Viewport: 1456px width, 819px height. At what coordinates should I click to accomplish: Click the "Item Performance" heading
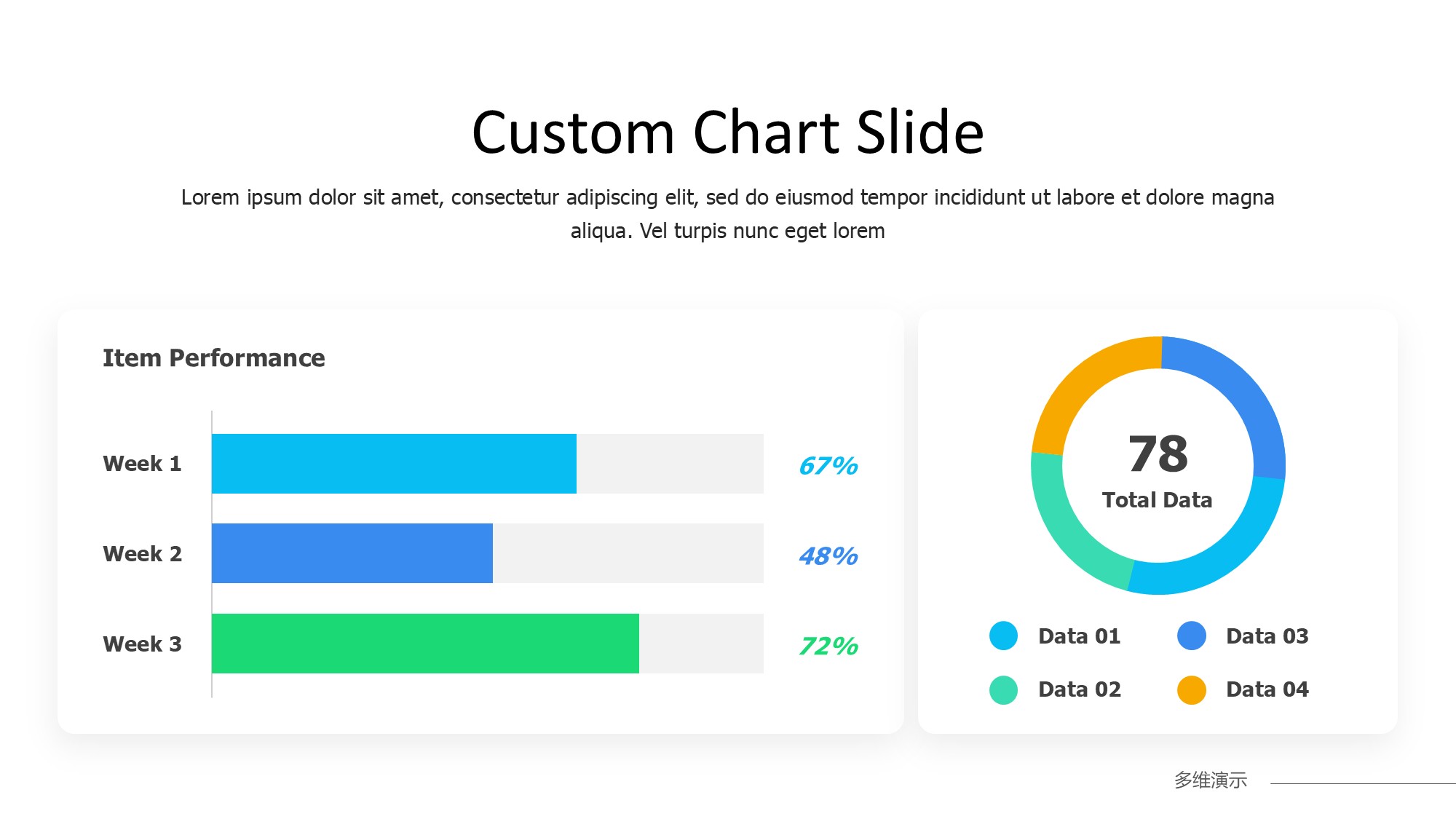213,358
